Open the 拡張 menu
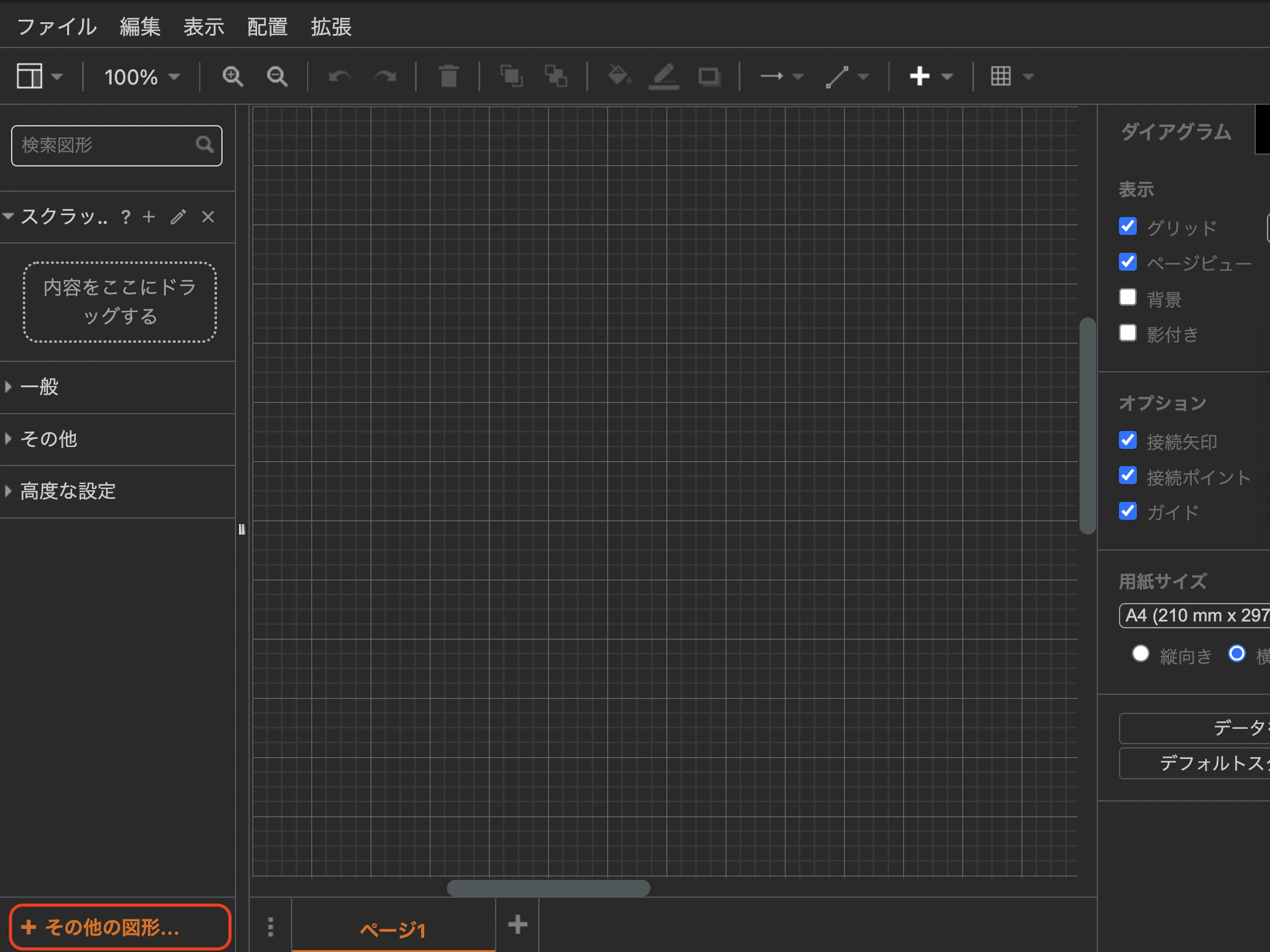The width and height of the screenshot is (1270, 952). (x=332, y=26)
